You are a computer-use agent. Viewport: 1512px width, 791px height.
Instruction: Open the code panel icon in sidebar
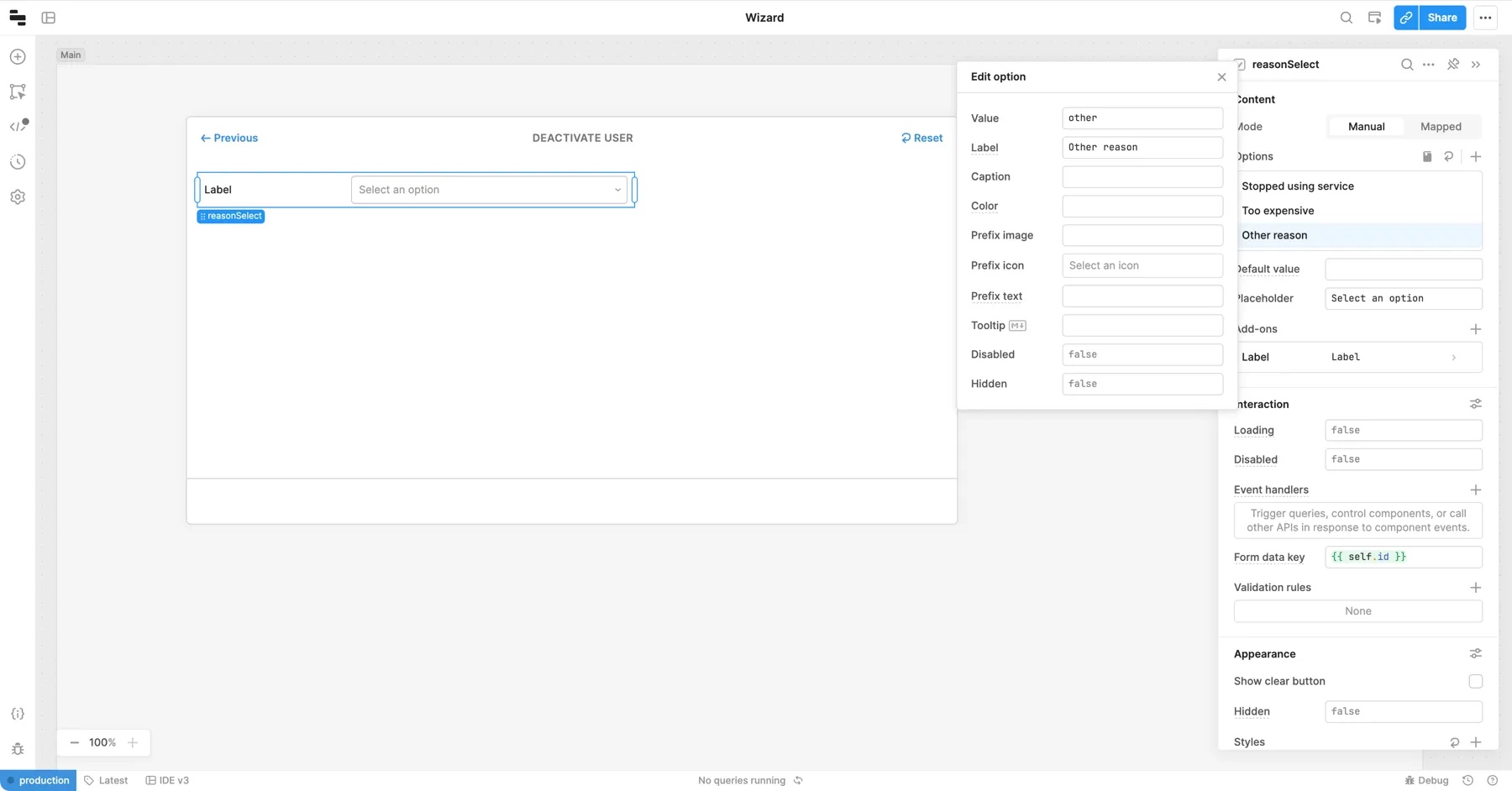(x=18, y=126)
